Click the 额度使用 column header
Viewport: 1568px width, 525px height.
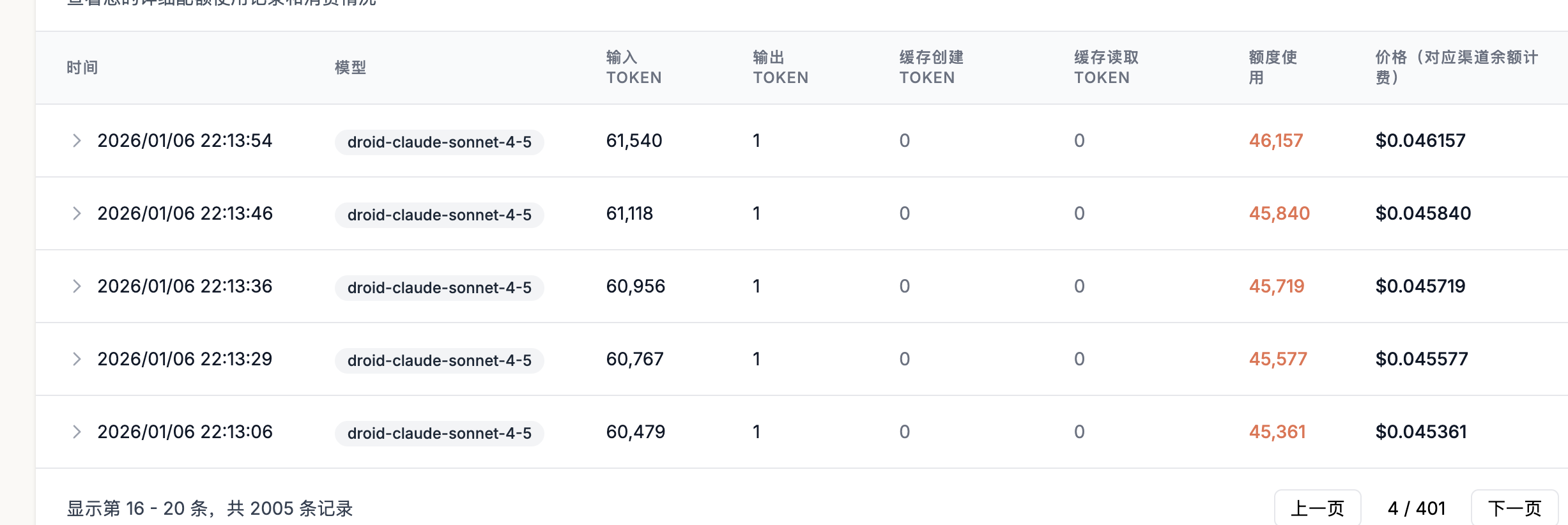point(1273,68)
